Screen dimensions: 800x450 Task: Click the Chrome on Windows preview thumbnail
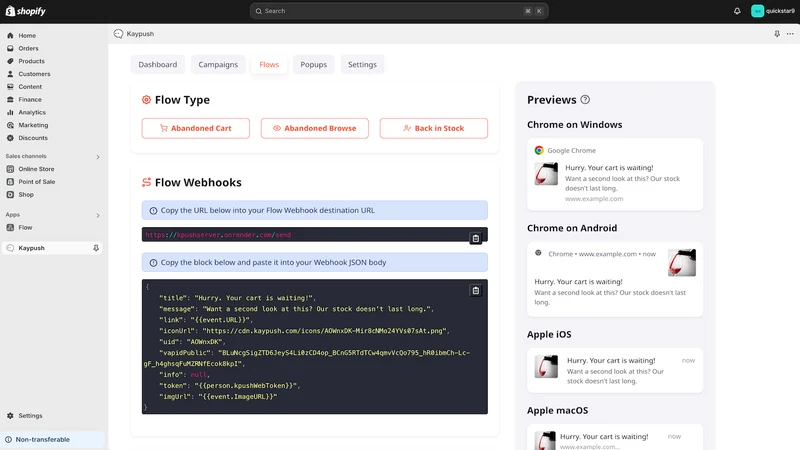point(546,174)
